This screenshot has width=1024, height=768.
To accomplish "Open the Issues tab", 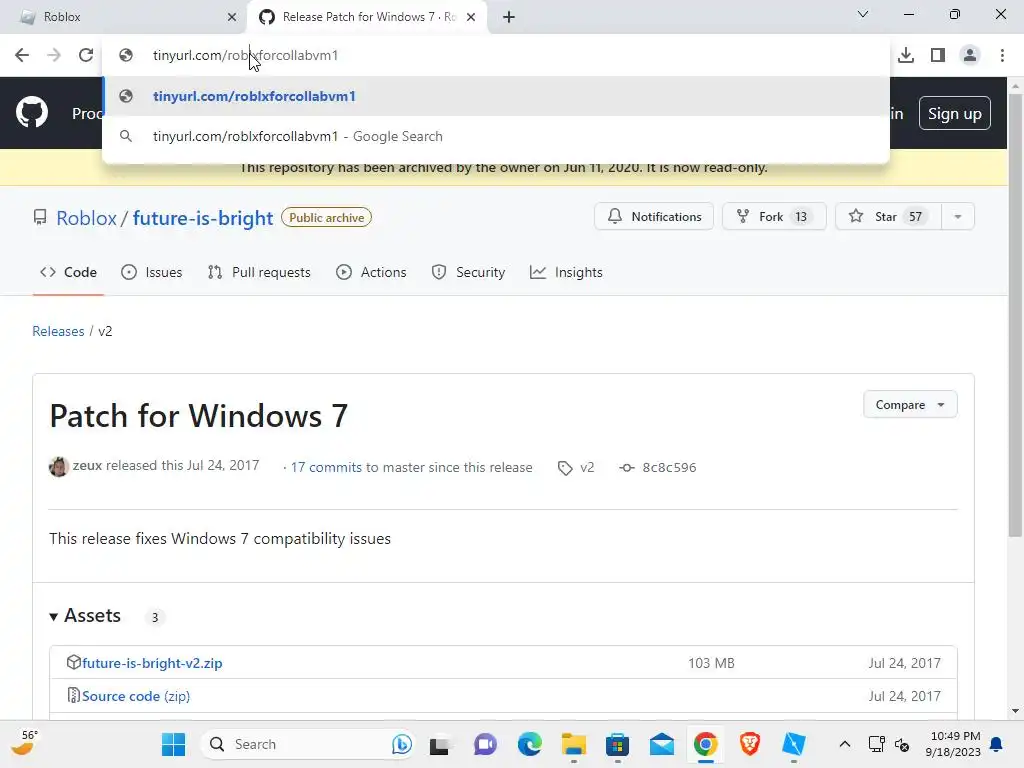I will (152, 272).
